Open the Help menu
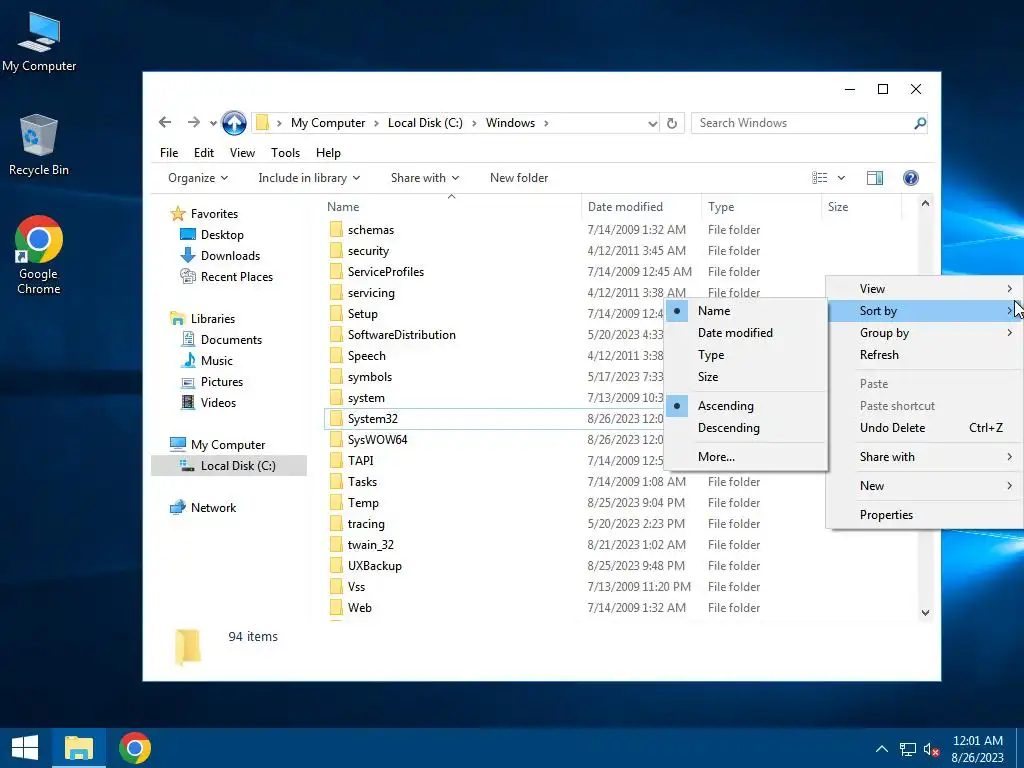The height and width of the screenshot is (768, 1024). 328,153
